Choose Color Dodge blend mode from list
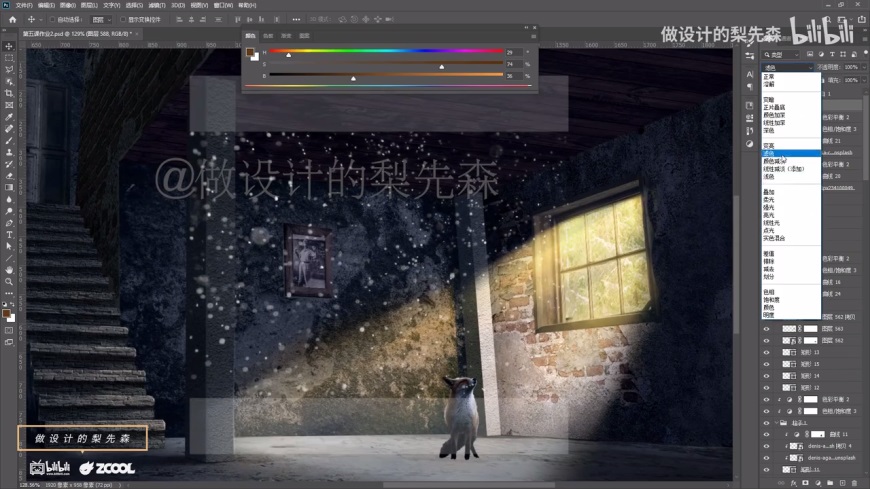The image size is (870, 489). pos(774,161)
